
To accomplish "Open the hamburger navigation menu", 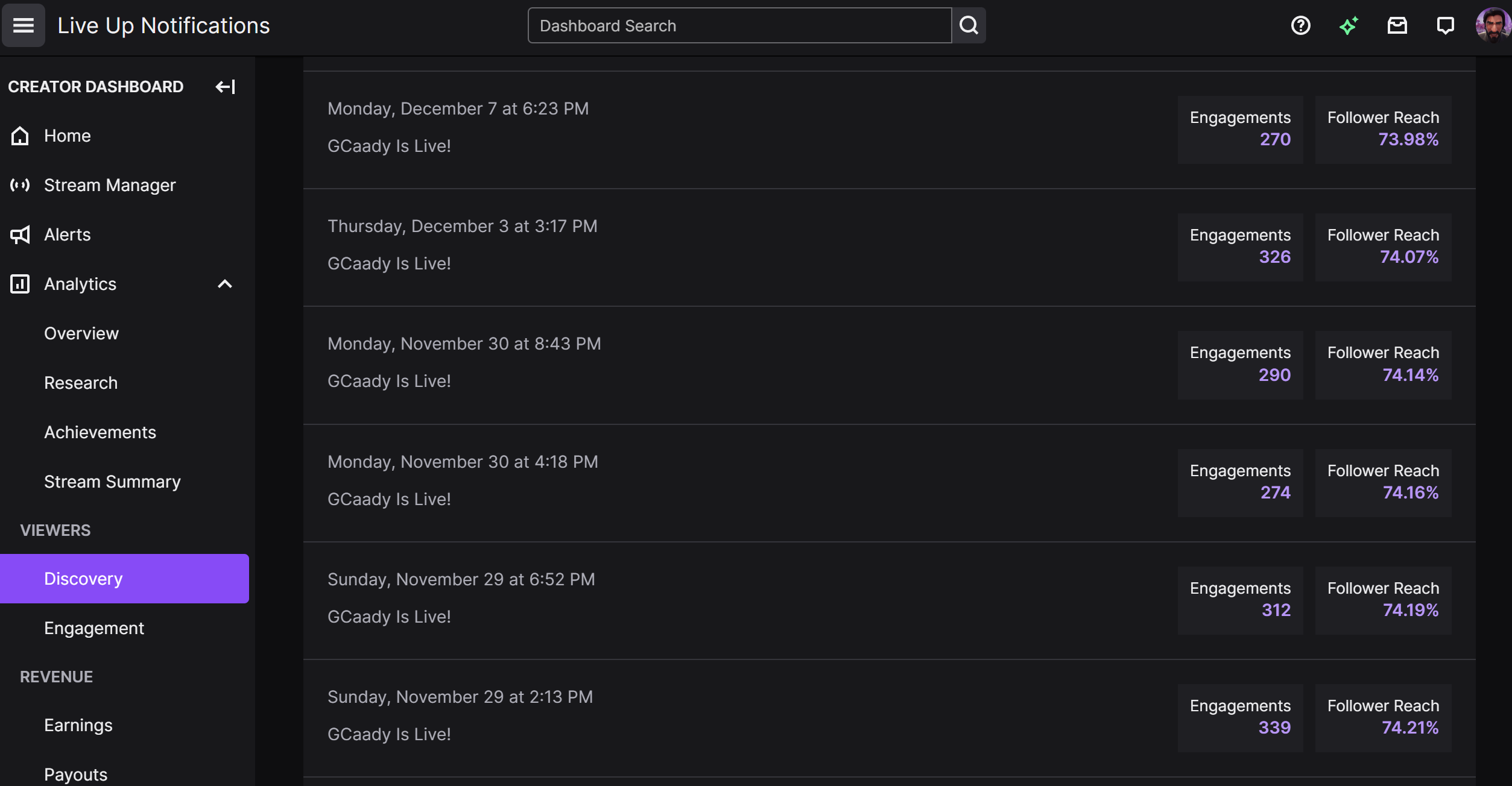I will click(24, 25).
